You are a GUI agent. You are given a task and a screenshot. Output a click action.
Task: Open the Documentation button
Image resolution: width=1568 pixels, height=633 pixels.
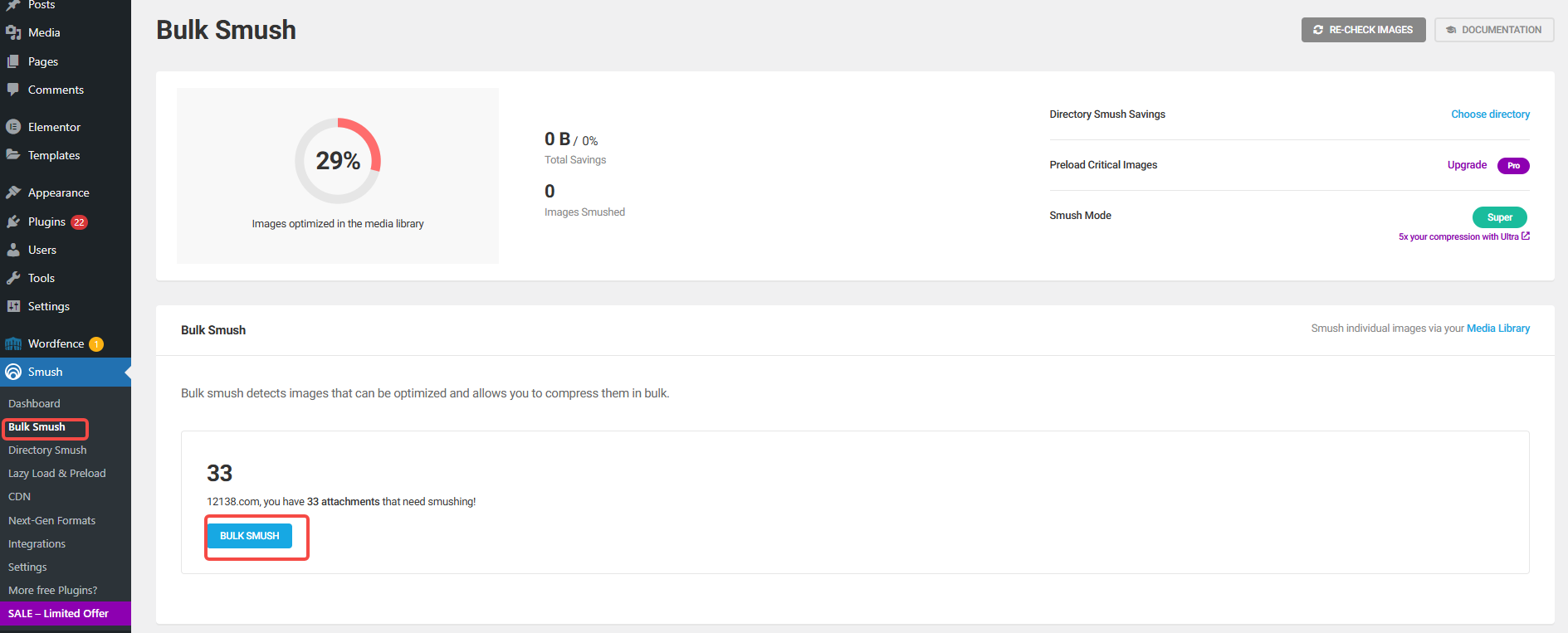point(1493,30)
